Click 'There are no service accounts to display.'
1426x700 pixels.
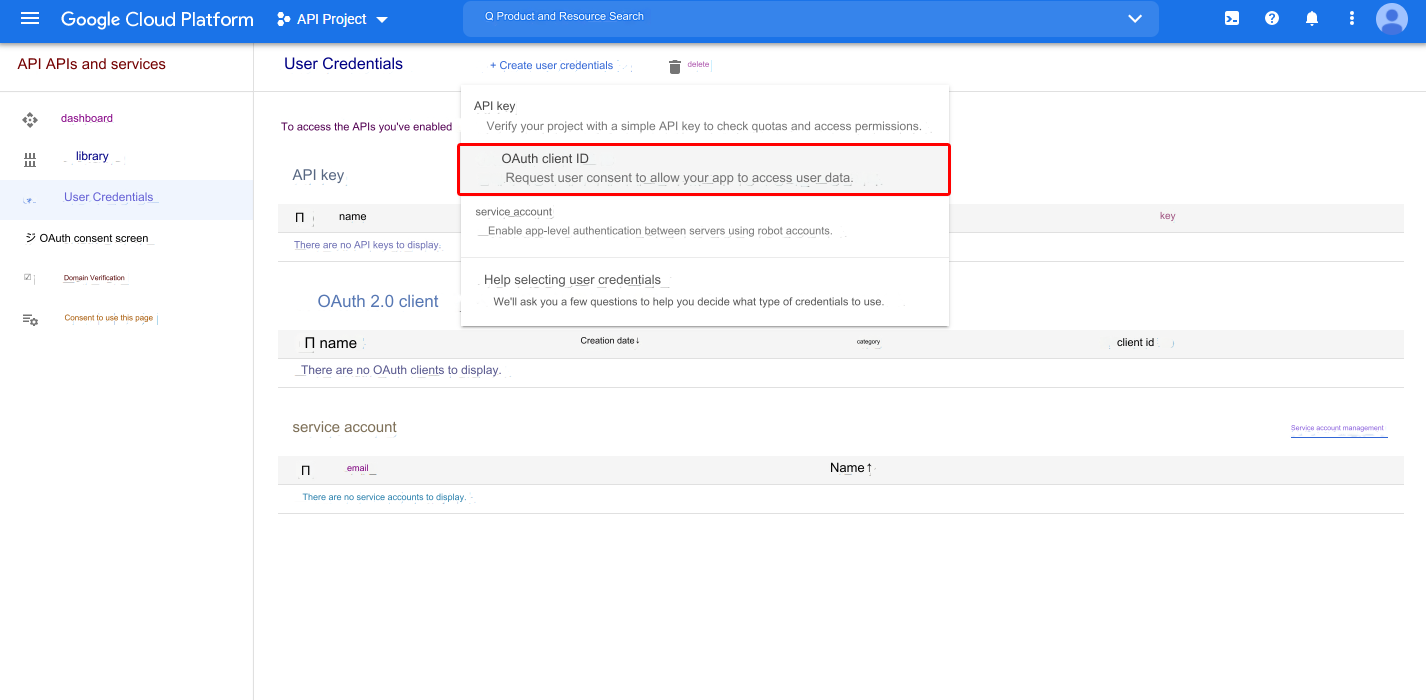[384, 497]
